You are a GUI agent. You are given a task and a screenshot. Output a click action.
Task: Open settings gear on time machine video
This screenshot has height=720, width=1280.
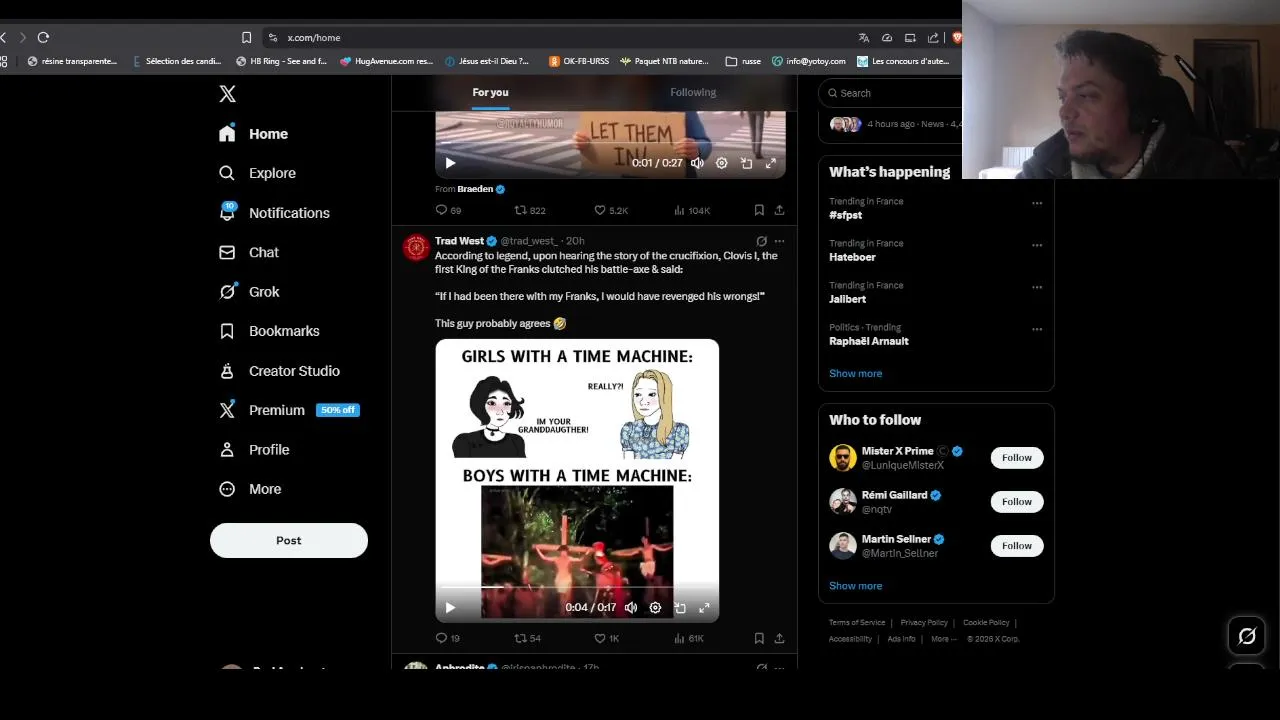pyautogui.click(x=655, y=607)
